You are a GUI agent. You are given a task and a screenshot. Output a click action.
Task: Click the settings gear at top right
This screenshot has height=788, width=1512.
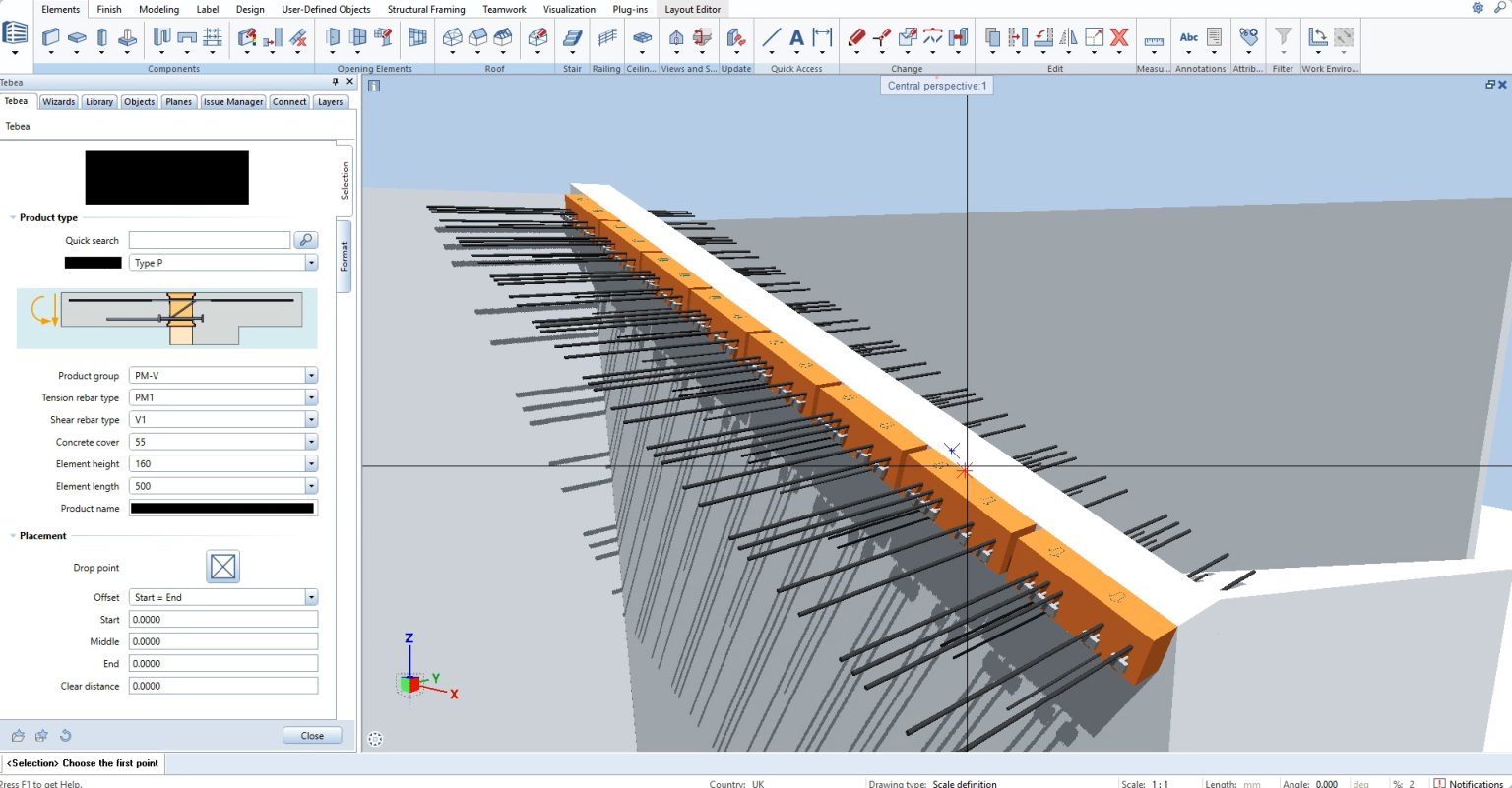click(1477, 8)
